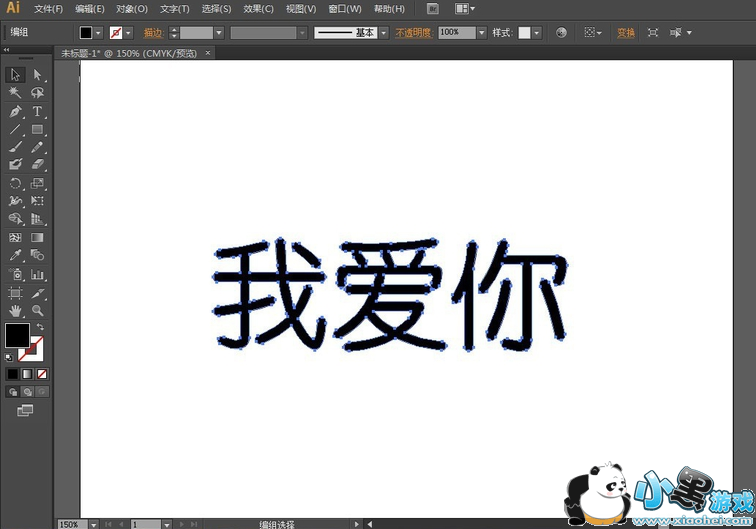Viewport: 756px width, 529px height.
Task: Reset to default fill and stroke
Action: 9,357
